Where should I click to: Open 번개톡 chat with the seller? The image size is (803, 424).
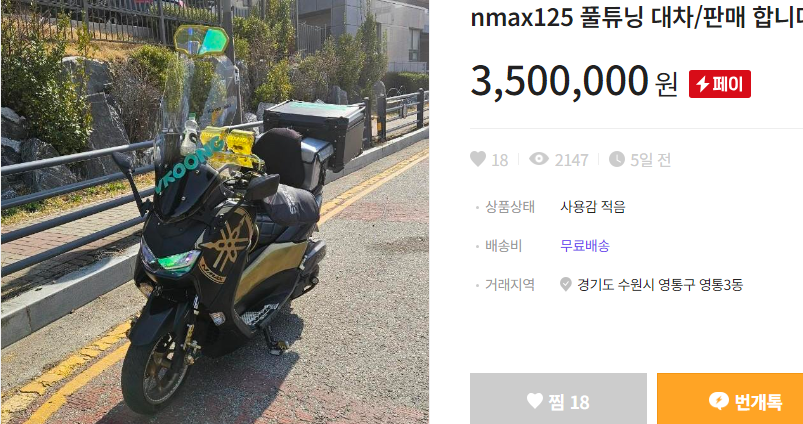tap(730, 399)
